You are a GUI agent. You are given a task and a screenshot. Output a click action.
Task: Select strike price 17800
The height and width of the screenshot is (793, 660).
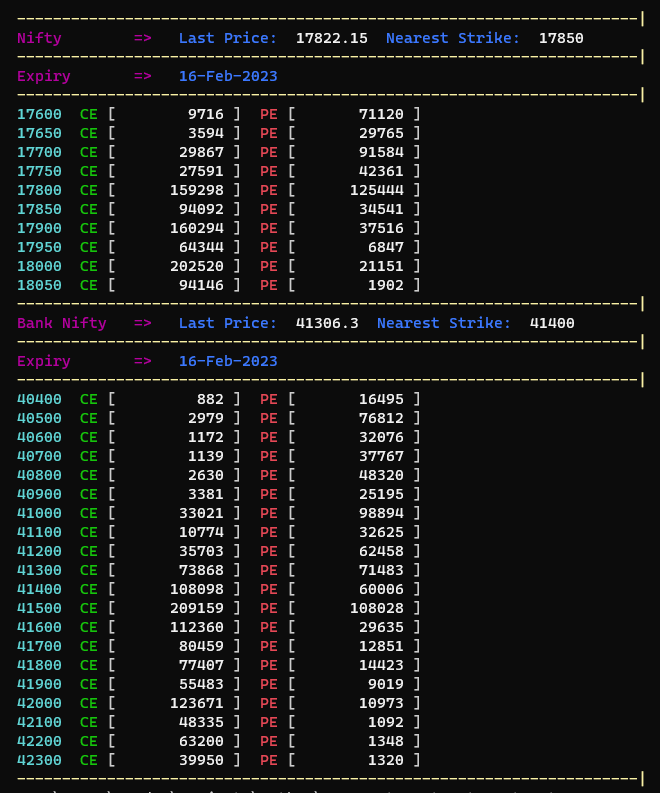click(x=39, y=190)
